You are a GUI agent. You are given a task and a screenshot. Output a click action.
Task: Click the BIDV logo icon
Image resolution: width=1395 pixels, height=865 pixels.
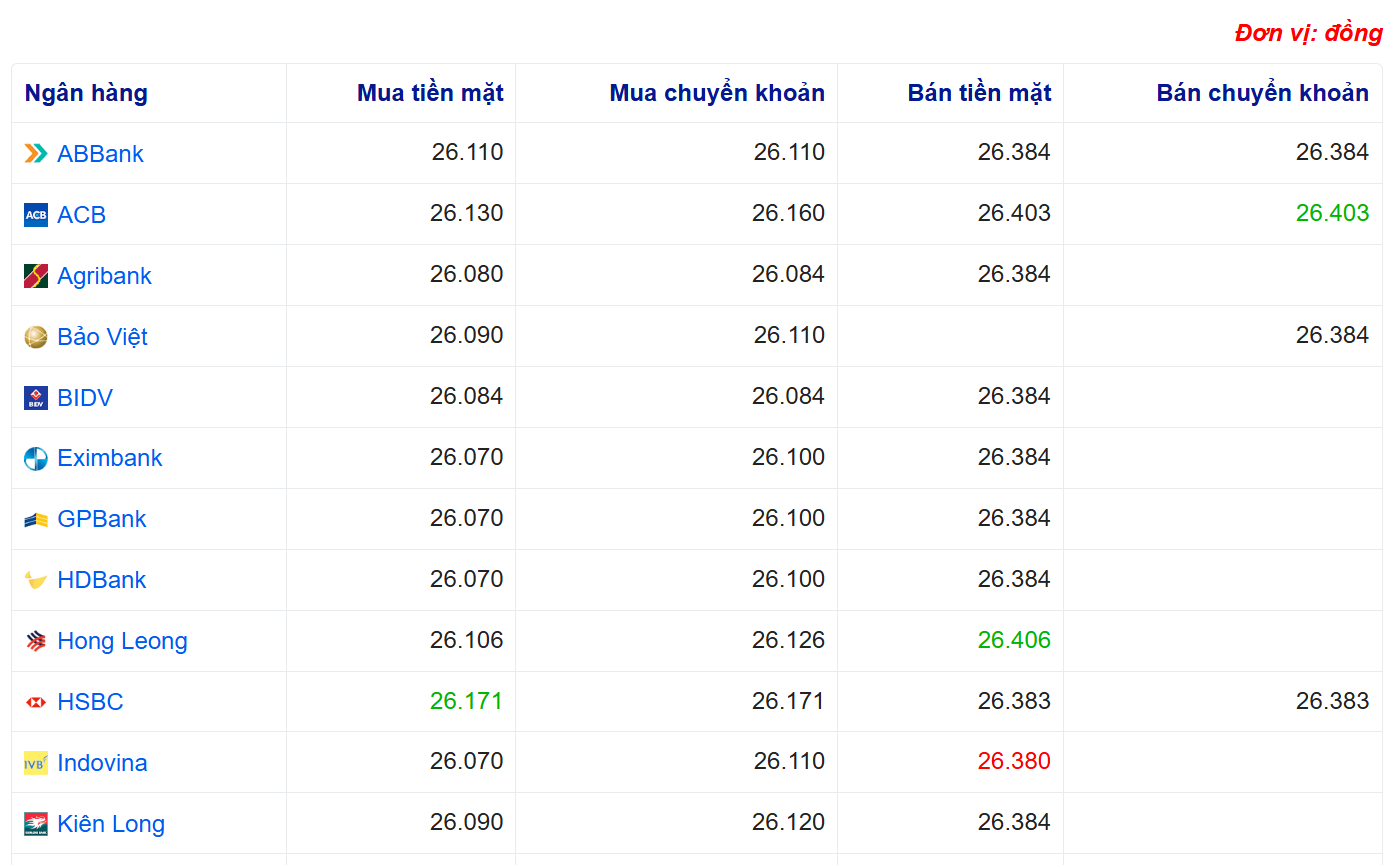pyautogui.click(x=36, y=398)
